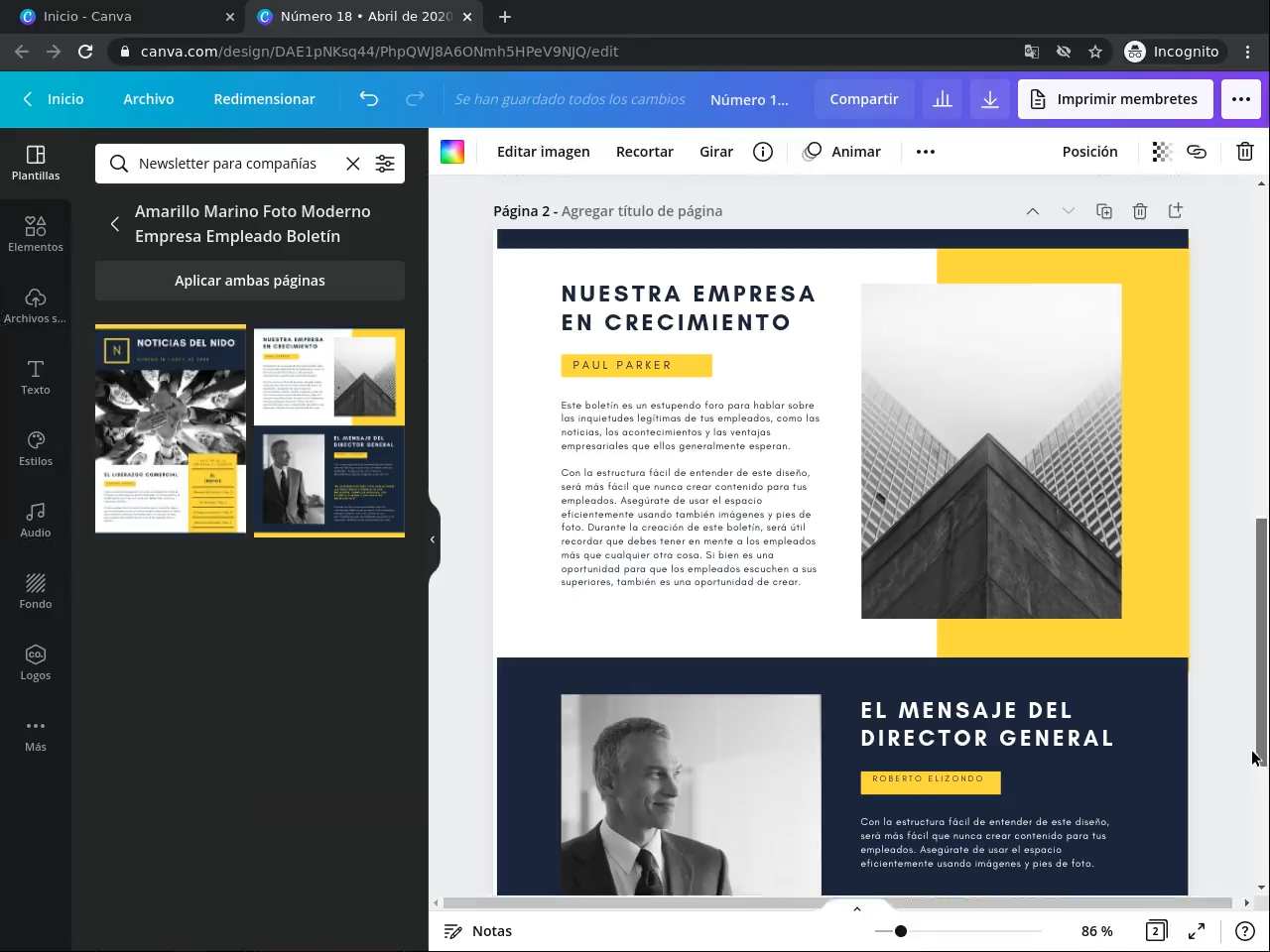
Task: Open the three-dot menu in the header
Action: [1241, 99]
